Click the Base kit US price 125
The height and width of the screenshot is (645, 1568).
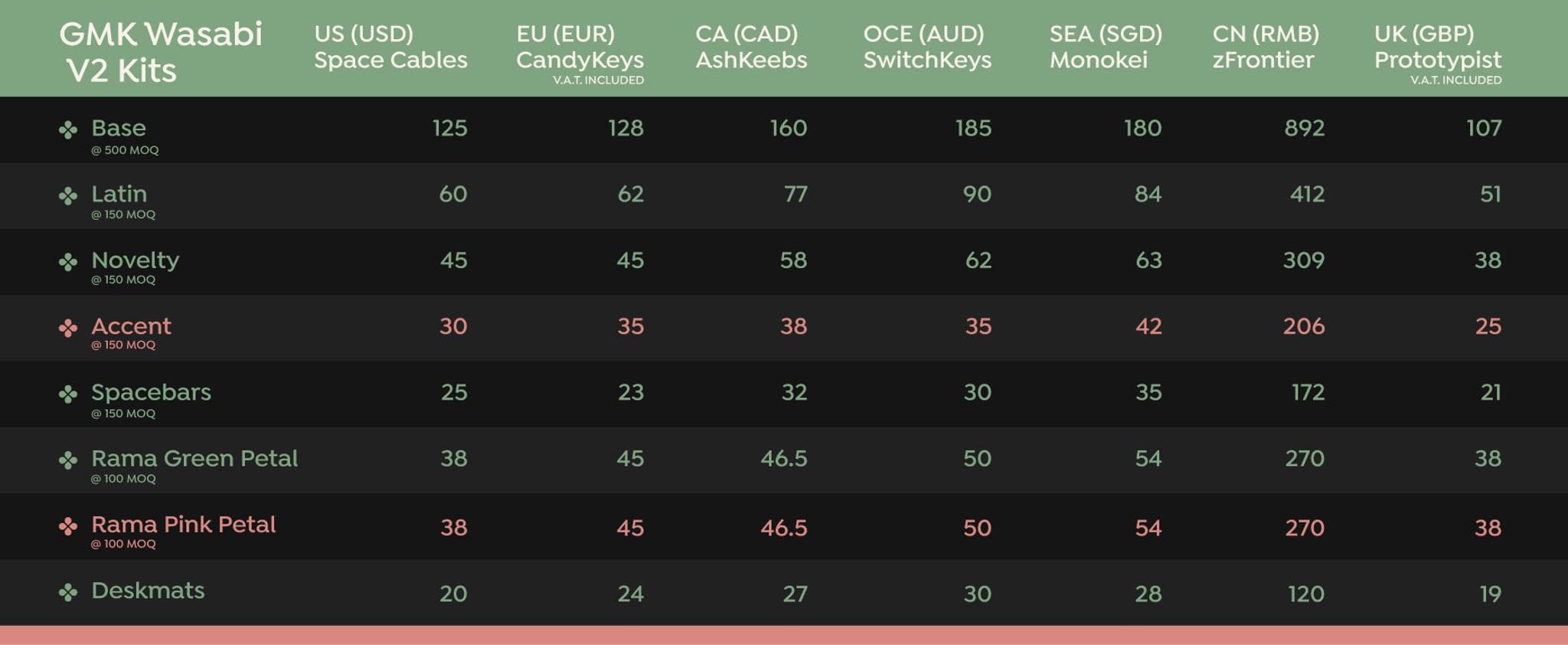pos(449,128)
